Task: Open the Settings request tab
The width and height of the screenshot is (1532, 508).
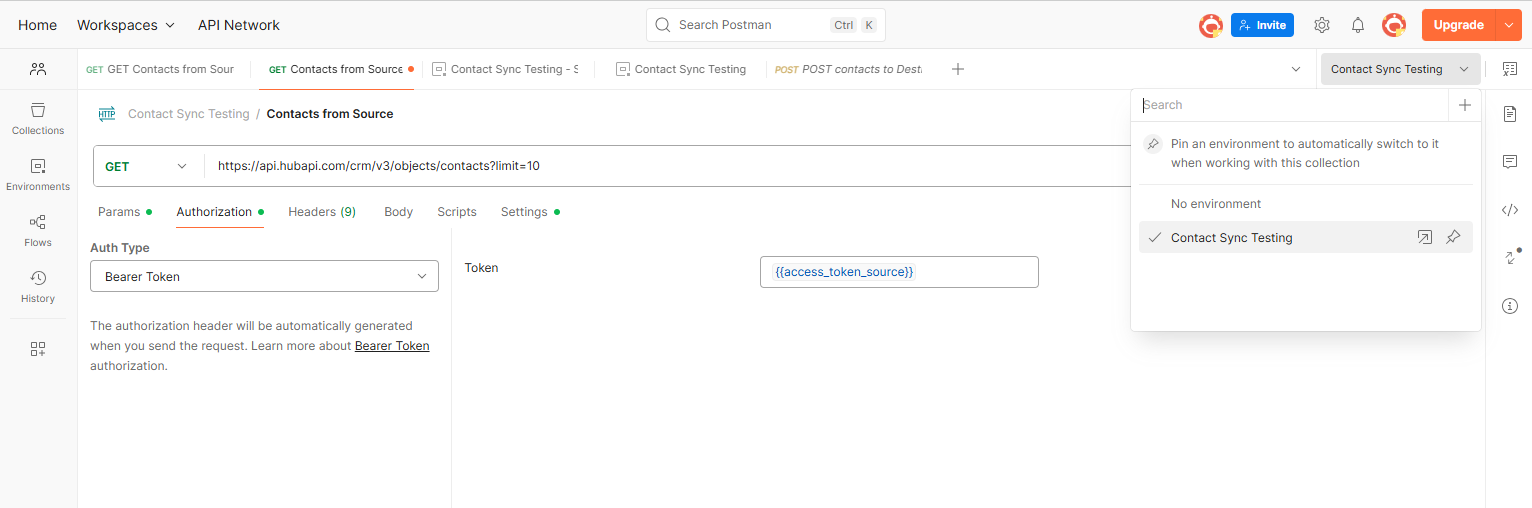Action: pyautogui.click(x=529, y=212)
